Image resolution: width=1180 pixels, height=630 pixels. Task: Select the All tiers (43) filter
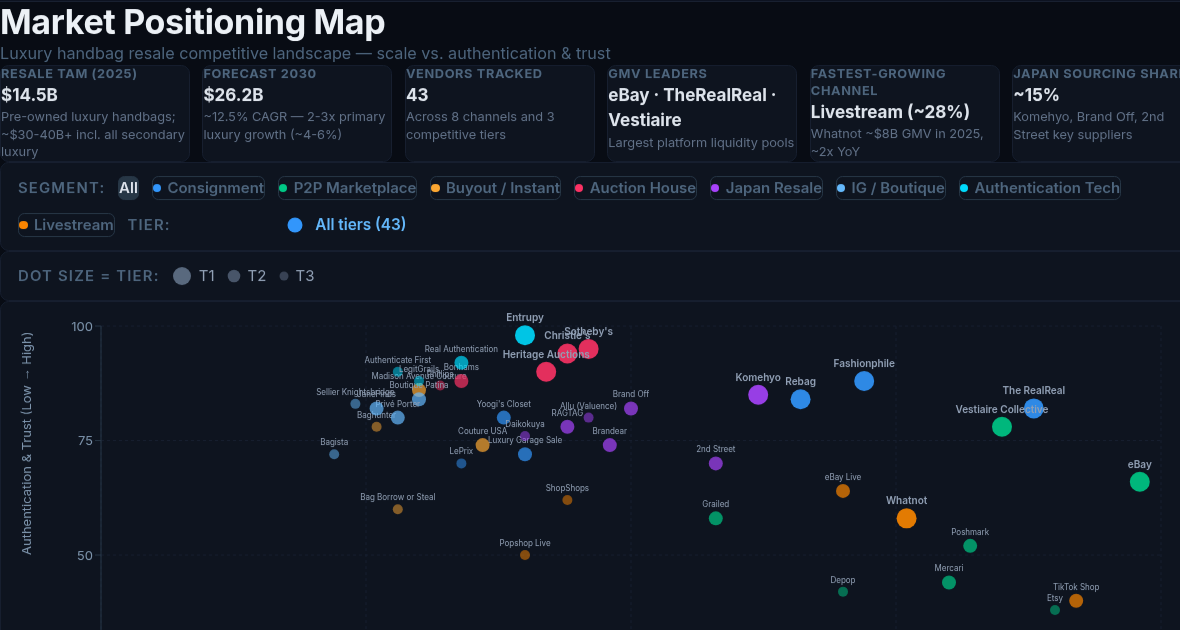pyautogui.click(x=347, y=224)
